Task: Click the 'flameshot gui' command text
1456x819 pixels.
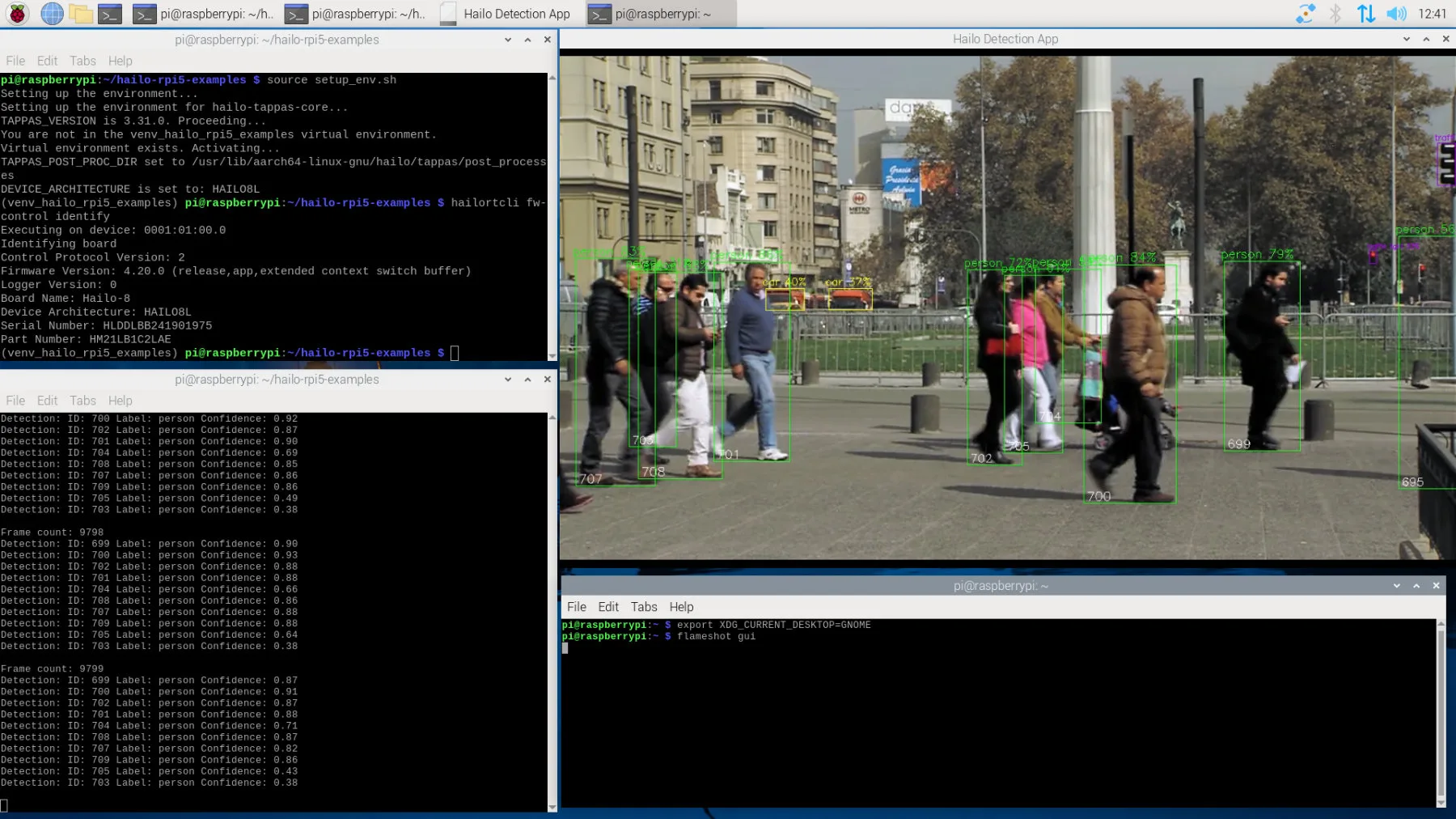Action: click(x=716, y=637)
